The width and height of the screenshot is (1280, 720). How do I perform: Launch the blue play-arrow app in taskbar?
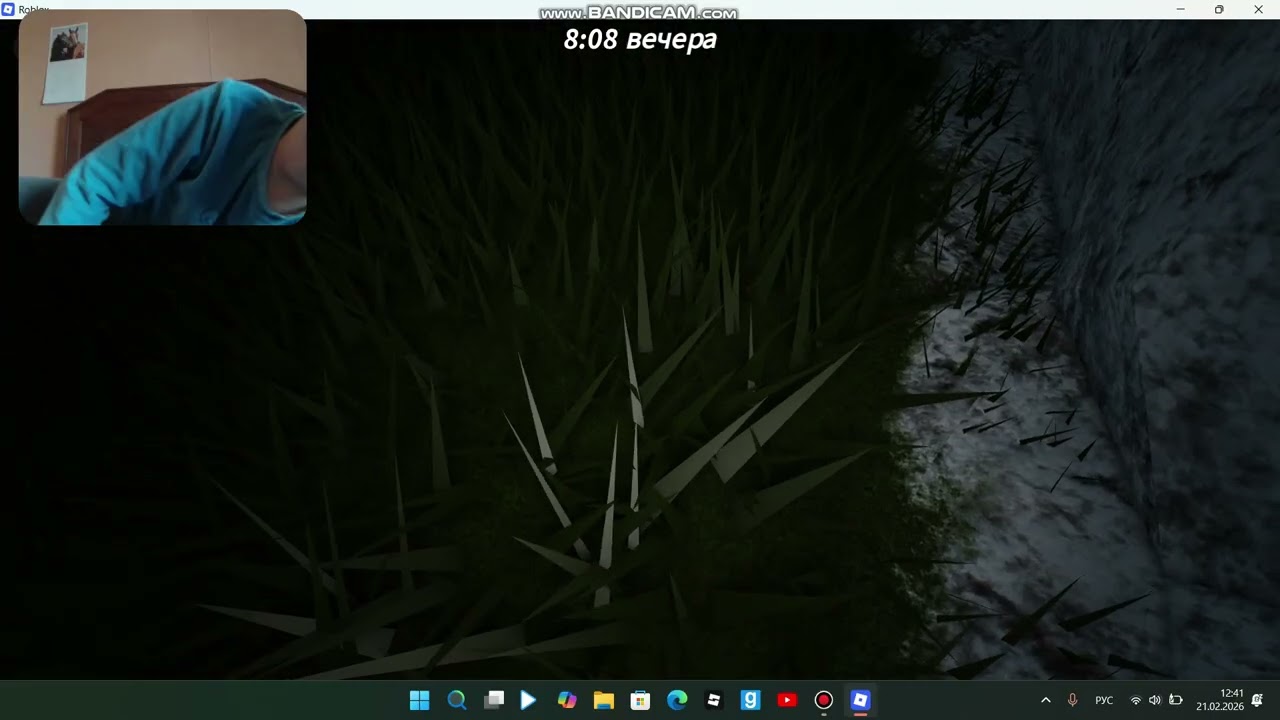(x=529, y=700)
